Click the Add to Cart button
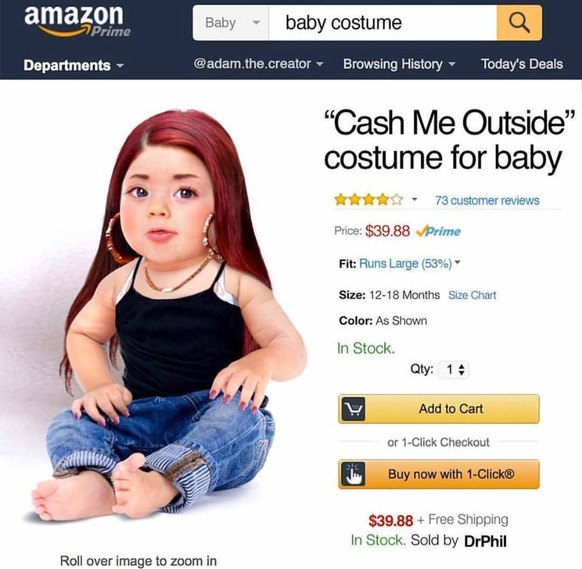Screen dimensions: 582x569 coord(439,409)
